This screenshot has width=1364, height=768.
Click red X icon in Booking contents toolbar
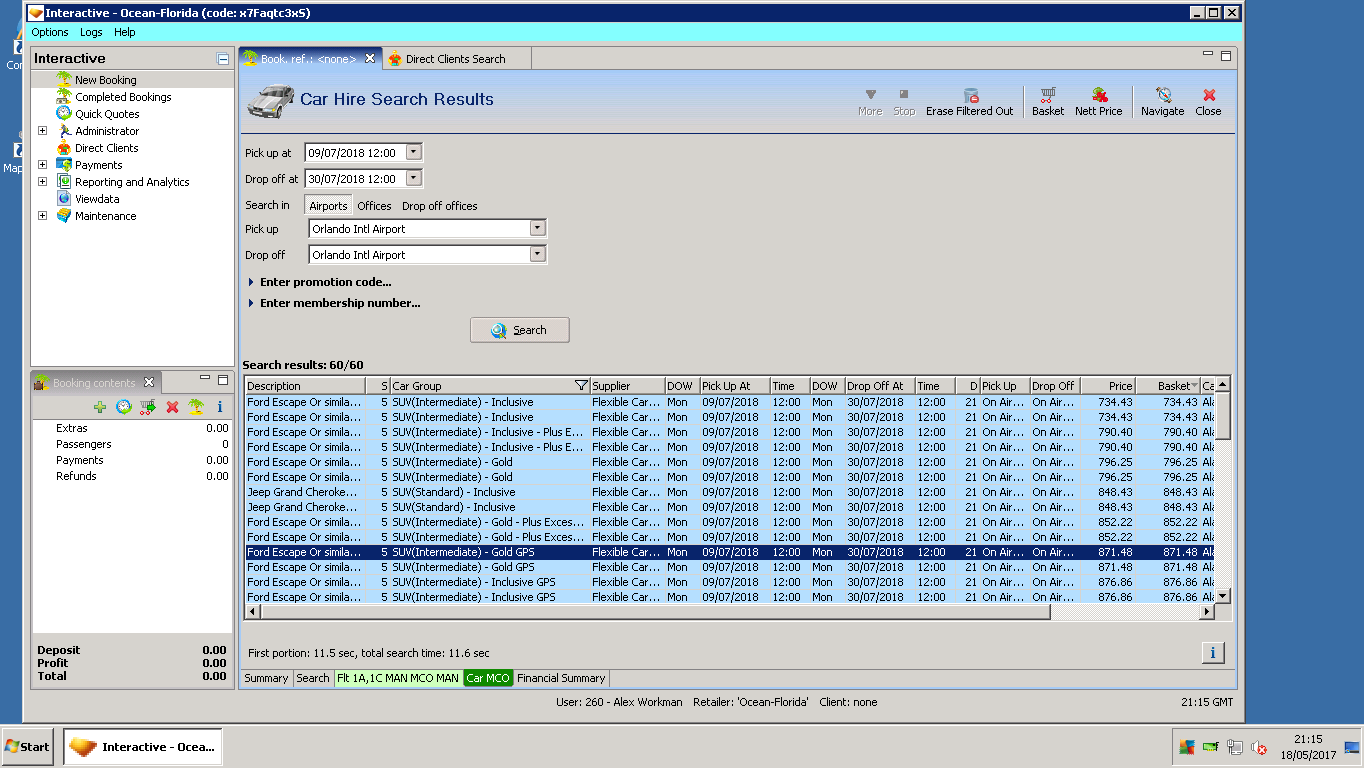(172, 407)
